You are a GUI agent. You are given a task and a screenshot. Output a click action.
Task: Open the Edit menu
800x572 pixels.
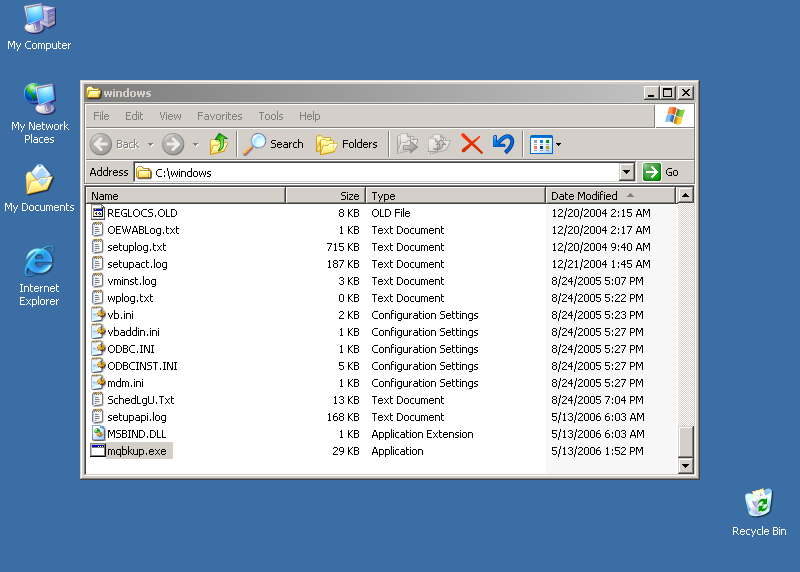coord(134,116)
